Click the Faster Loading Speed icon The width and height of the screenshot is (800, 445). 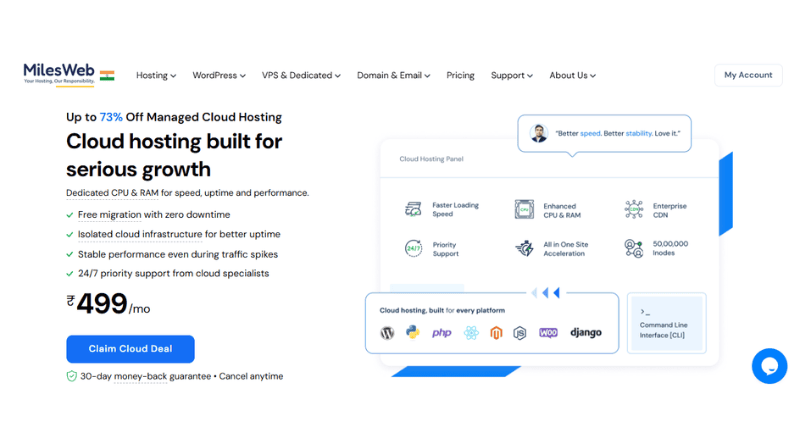(413, 209)
